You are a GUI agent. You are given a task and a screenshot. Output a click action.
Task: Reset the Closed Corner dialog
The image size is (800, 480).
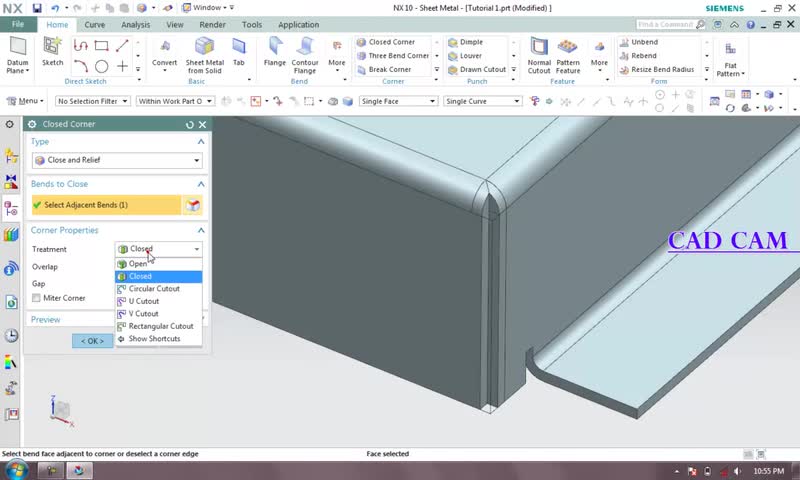click(x=189, y=124)
